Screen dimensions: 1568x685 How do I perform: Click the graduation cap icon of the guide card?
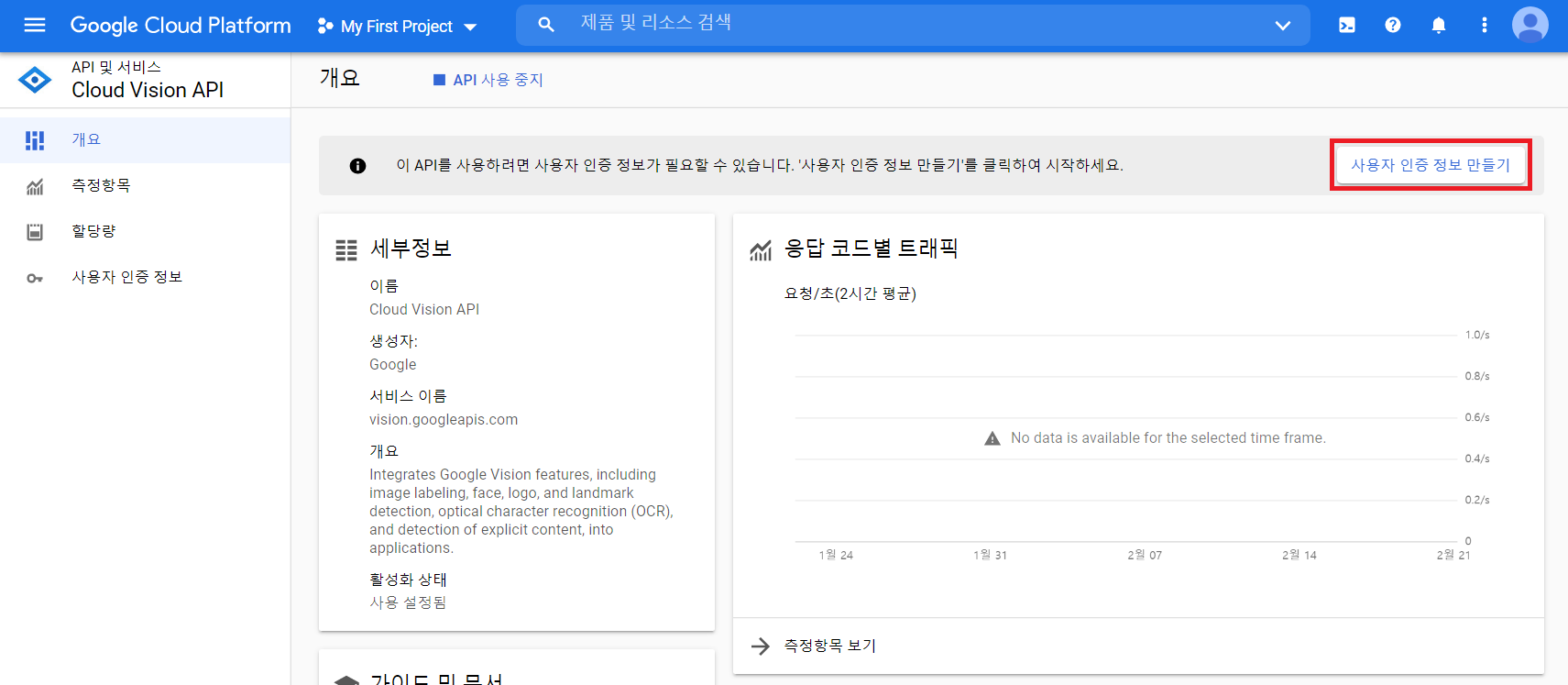(x=346, y=679)
